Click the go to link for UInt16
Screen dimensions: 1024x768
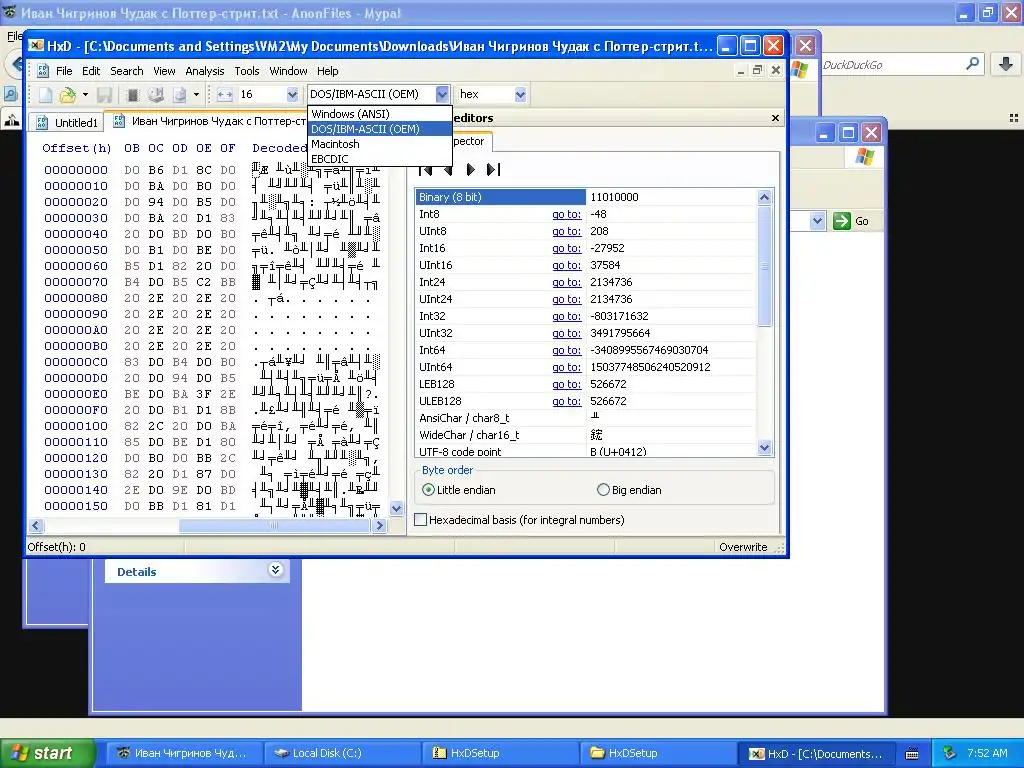click(566, 265)
